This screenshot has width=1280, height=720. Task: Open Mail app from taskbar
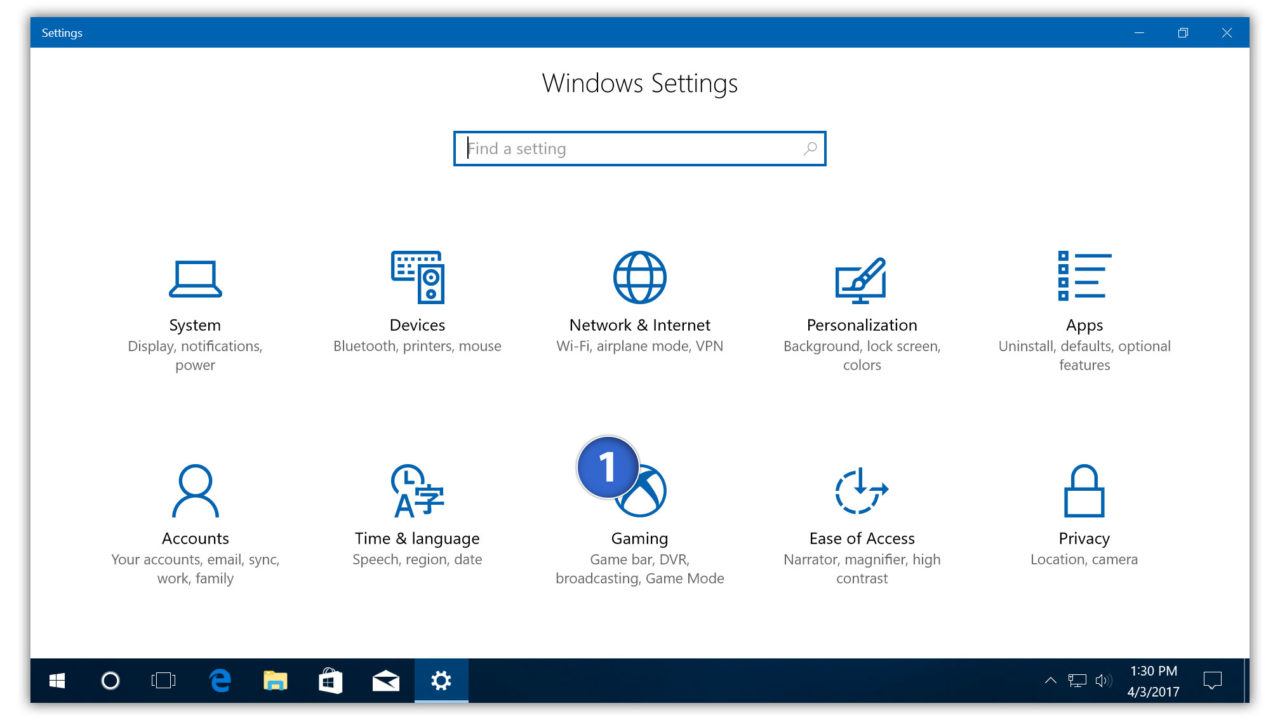tap(385, 681)
